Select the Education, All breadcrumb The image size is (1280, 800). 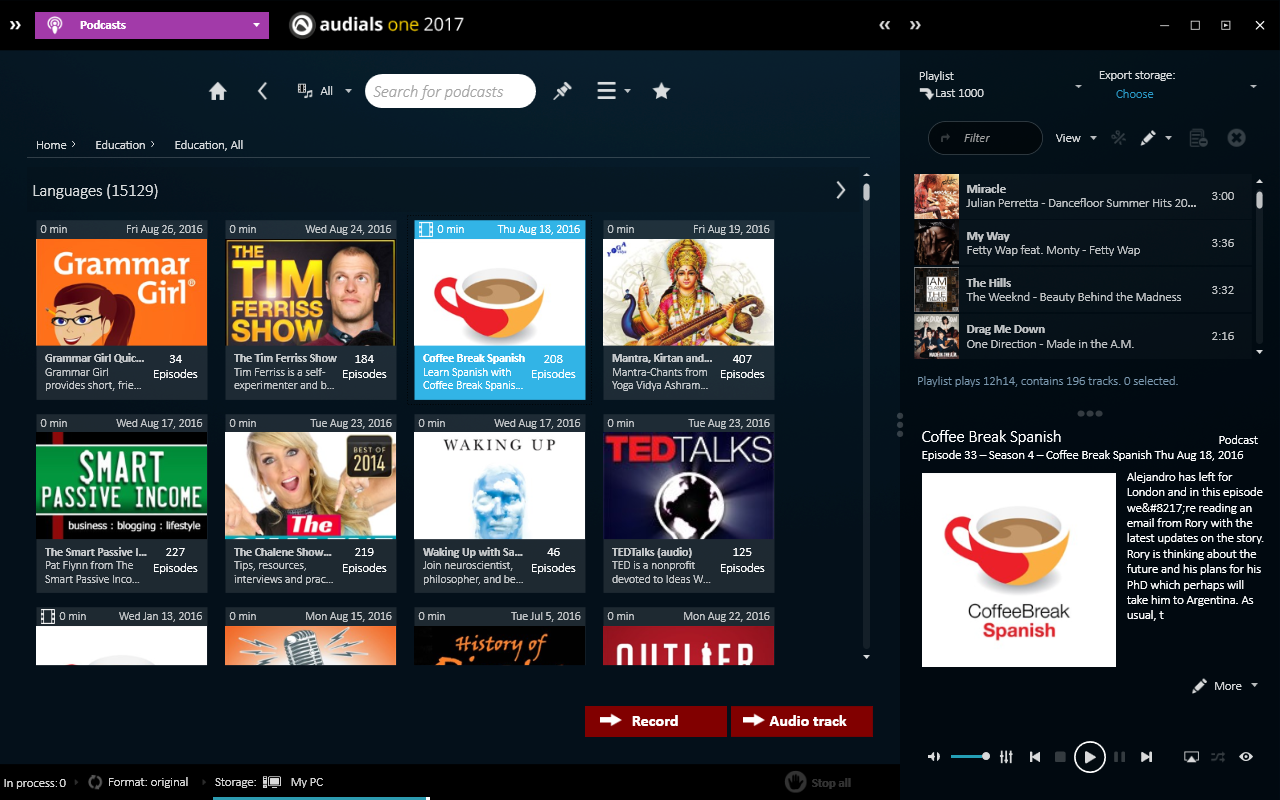coord(209,145)
